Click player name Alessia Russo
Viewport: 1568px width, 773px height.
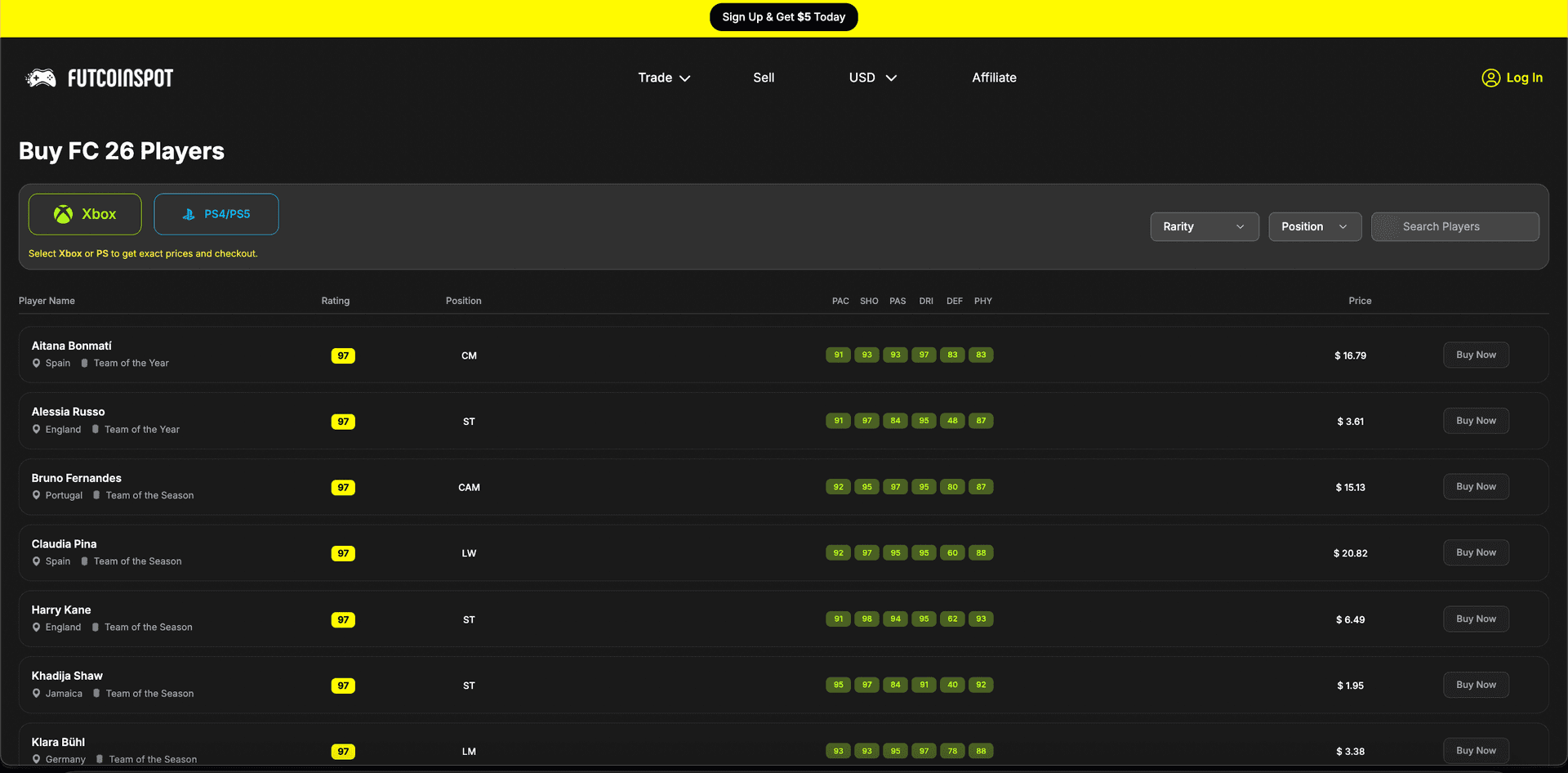69,412
